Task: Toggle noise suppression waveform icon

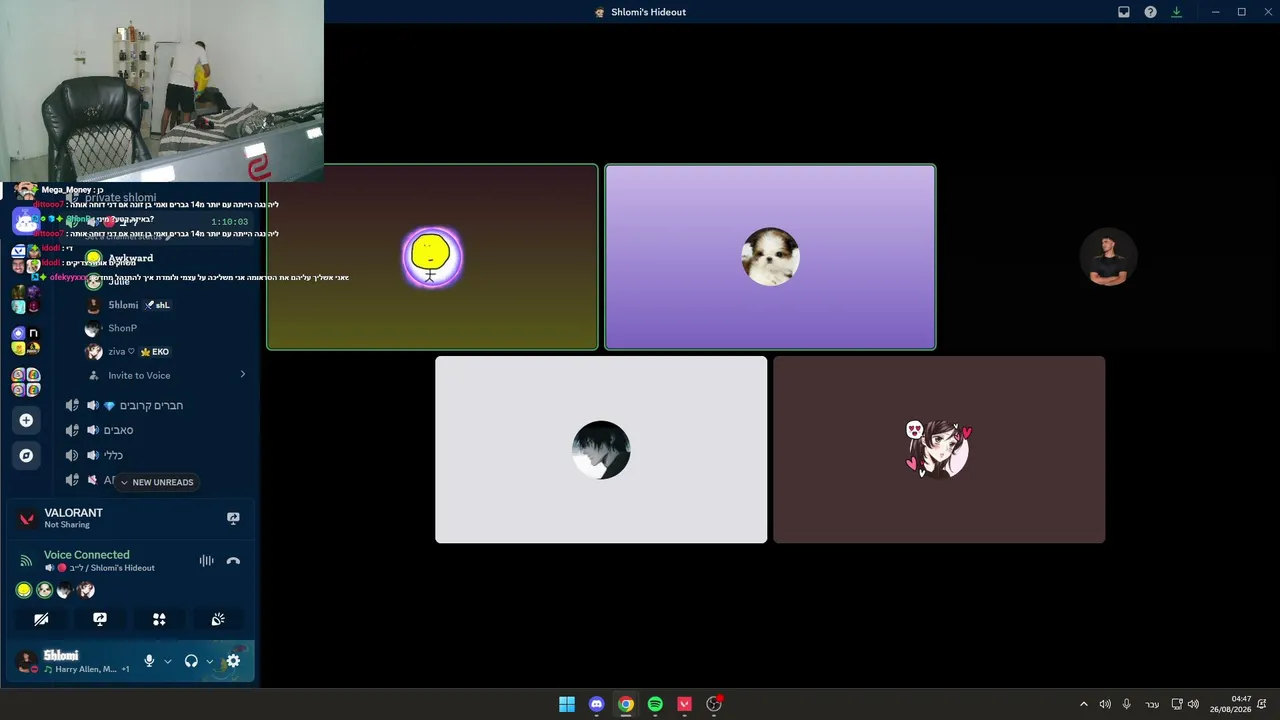Action: (206, 561)
